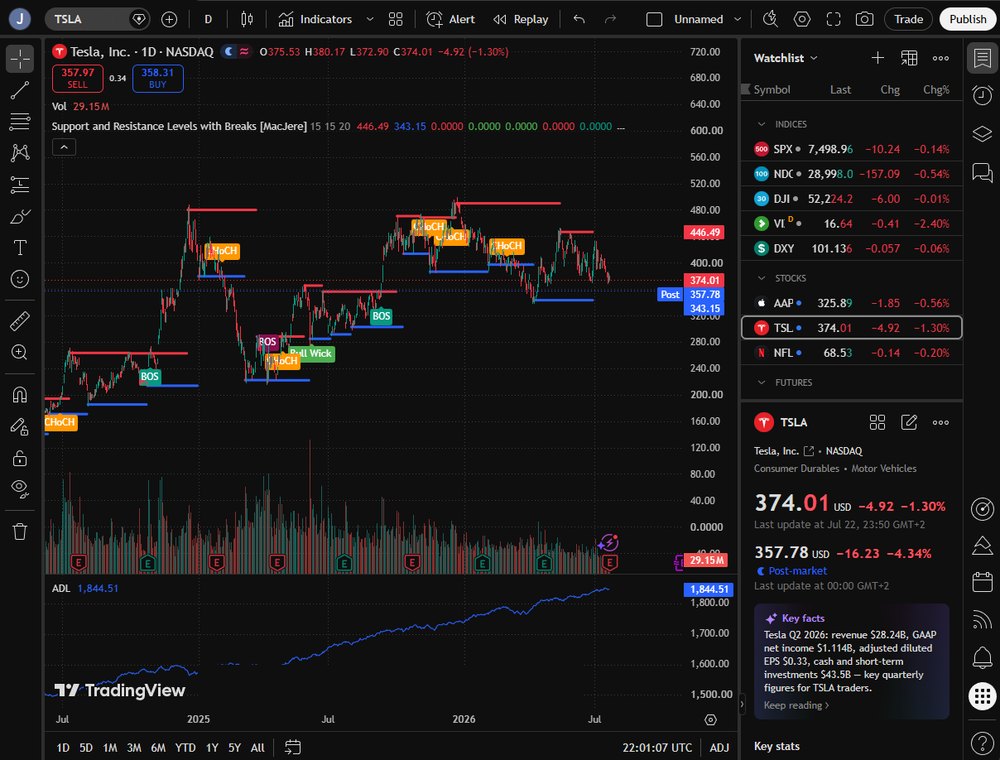Select the trend line drawing tool
Viewport: 1000px width, 760px height.
pos(20,91)
